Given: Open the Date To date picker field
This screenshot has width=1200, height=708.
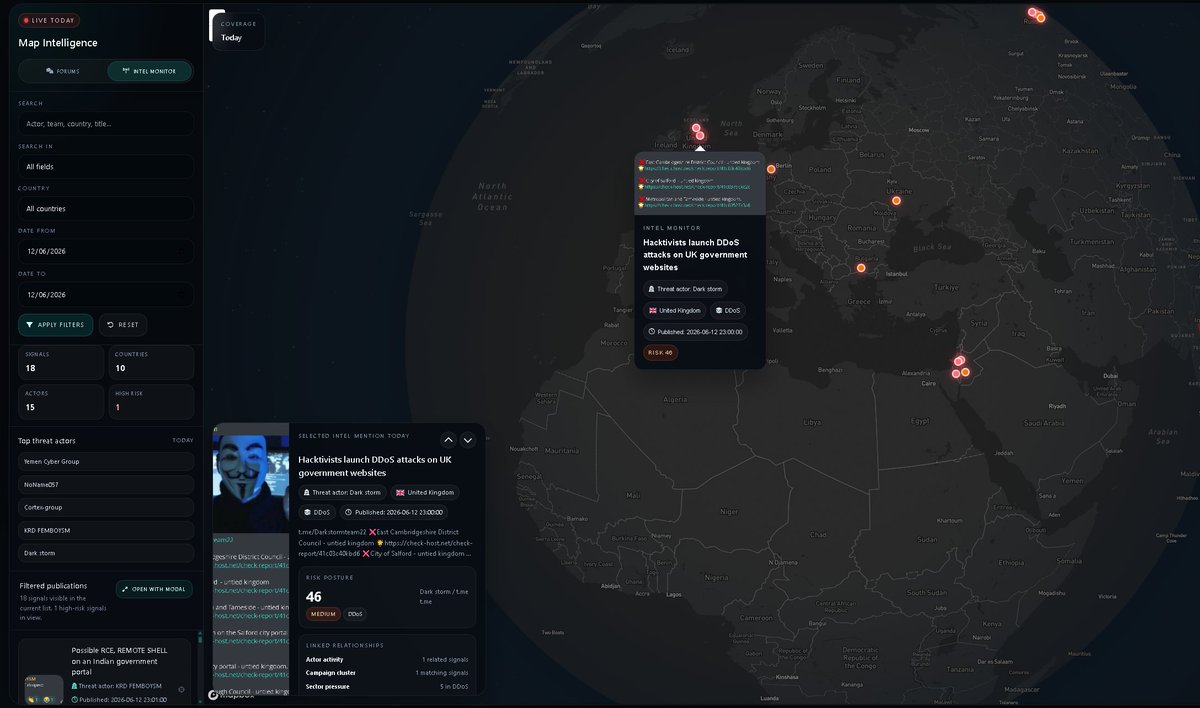Looking at the screenshot, I should [x=106, y=294].
